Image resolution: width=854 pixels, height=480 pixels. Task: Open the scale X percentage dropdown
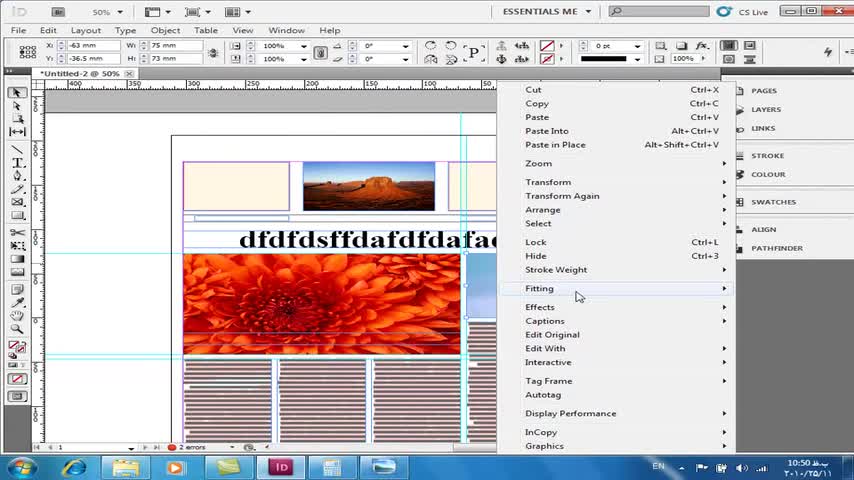(303, 46)
